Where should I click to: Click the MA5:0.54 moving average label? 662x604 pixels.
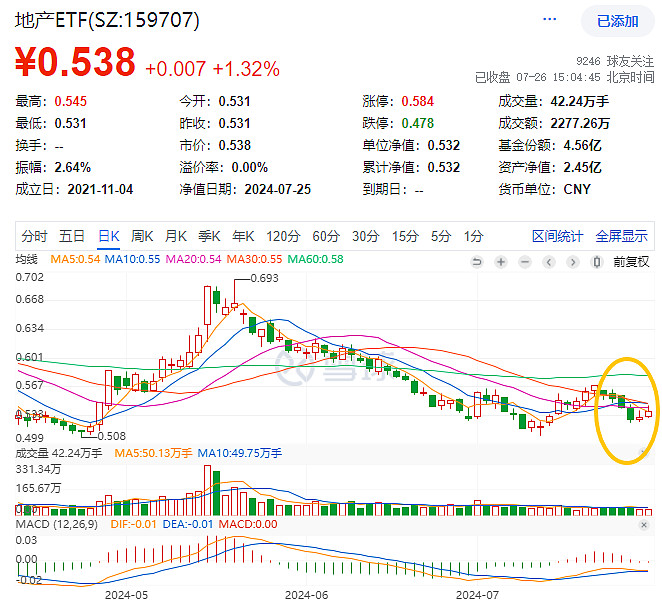point(75,259)
